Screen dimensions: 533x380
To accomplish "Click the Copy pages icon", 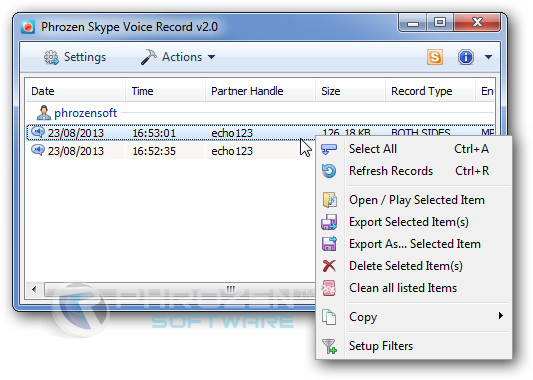I will point(329,317).
